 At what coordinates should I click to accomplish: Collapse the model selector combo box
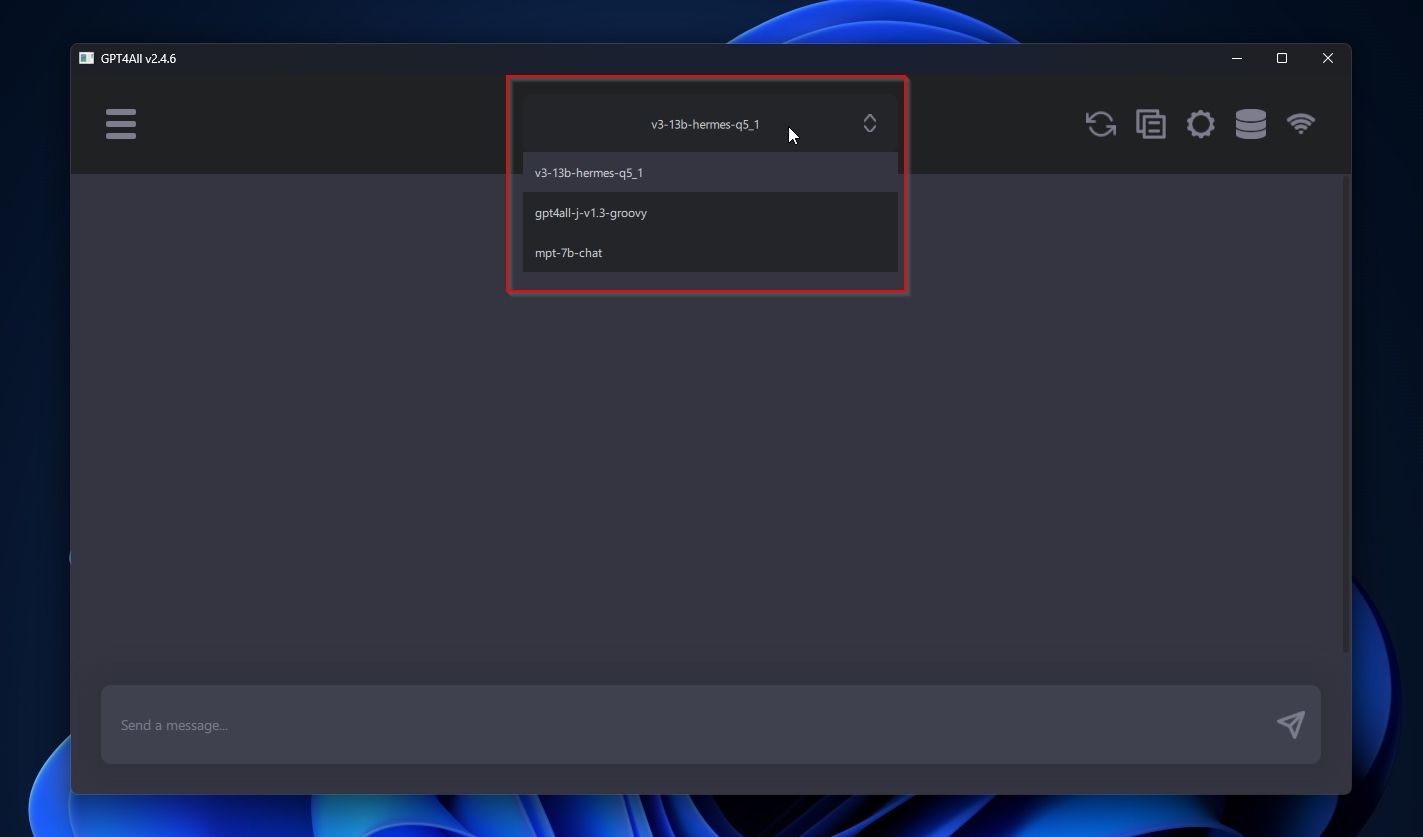pos(710,124)
